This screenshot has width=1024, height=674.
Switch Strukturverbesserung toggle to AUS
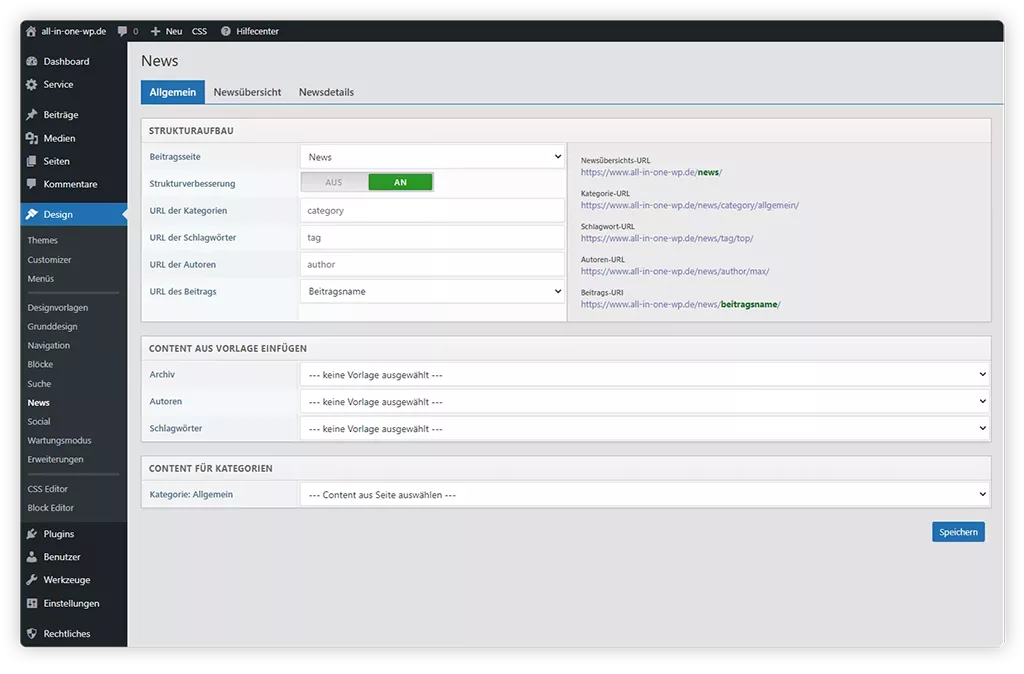pyautogui.click(x=334, y=183)
